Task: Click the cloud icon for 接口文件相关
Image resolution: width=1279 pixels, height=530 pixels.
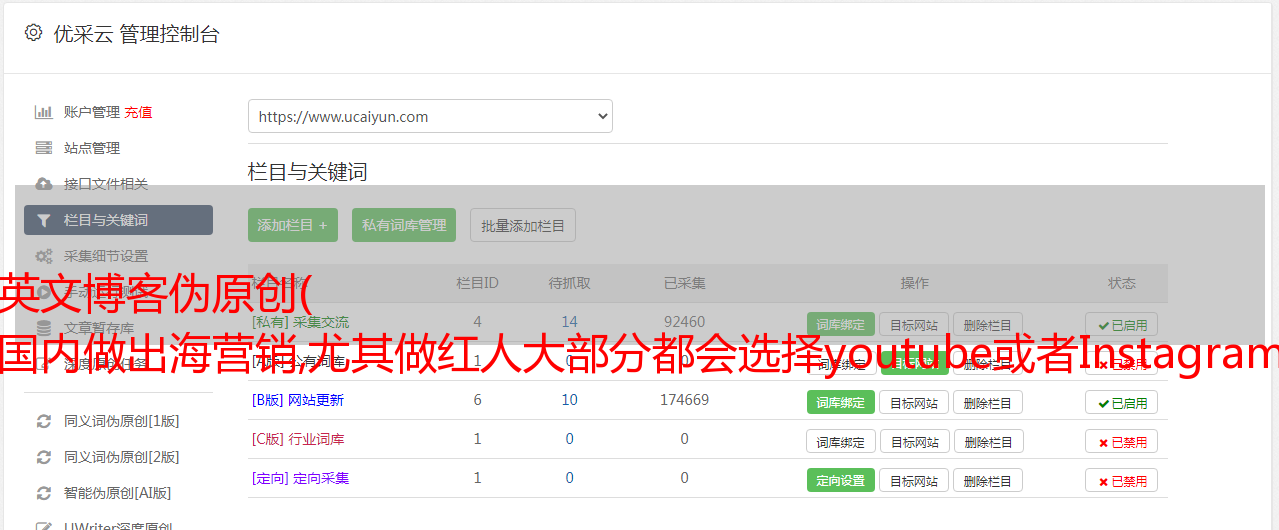Action: coord(44,184)
